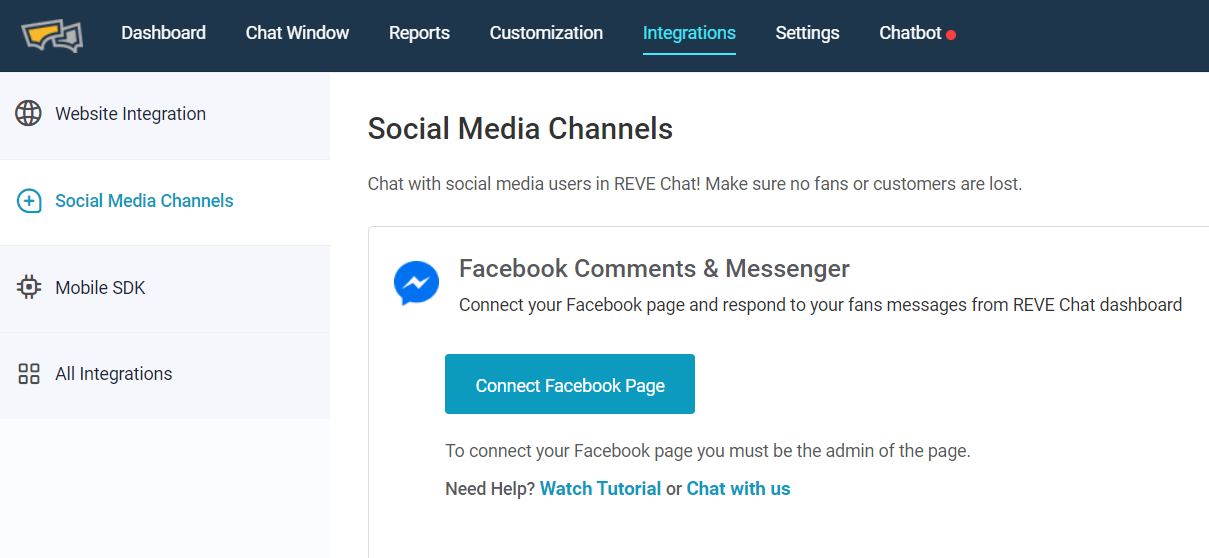Click the Social Media Channels page heading

(x=520, y=129)
